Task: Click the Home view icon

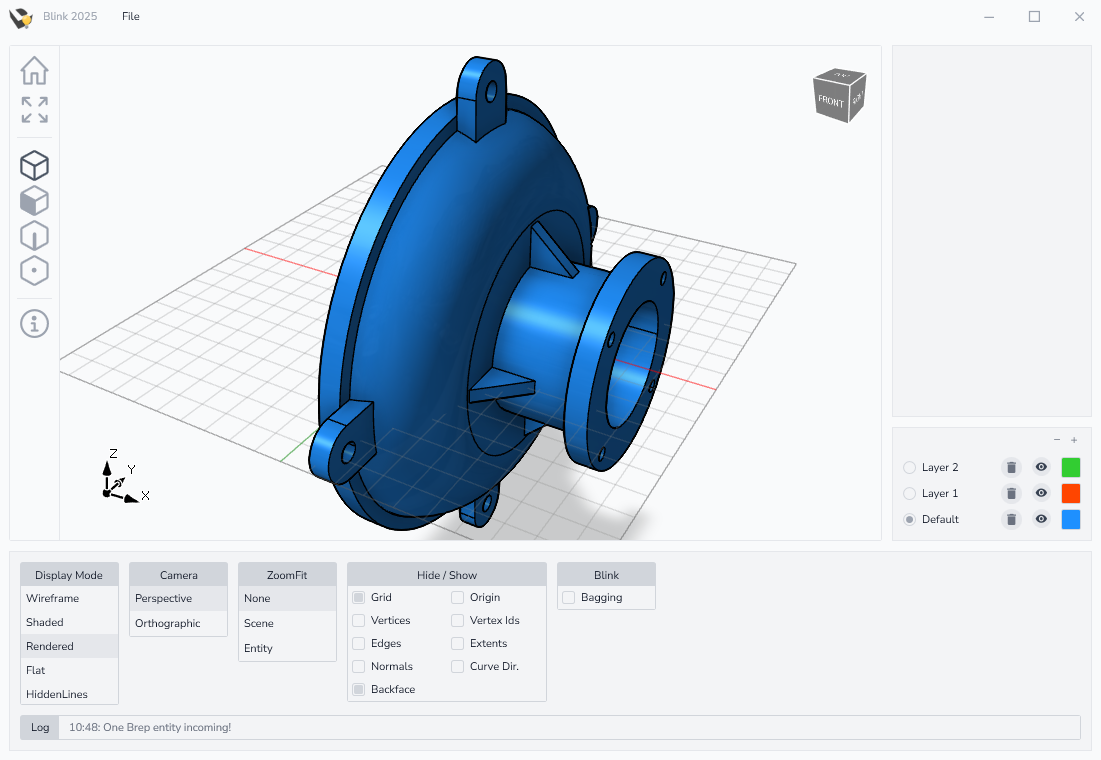Action: (x=34, y=70)
